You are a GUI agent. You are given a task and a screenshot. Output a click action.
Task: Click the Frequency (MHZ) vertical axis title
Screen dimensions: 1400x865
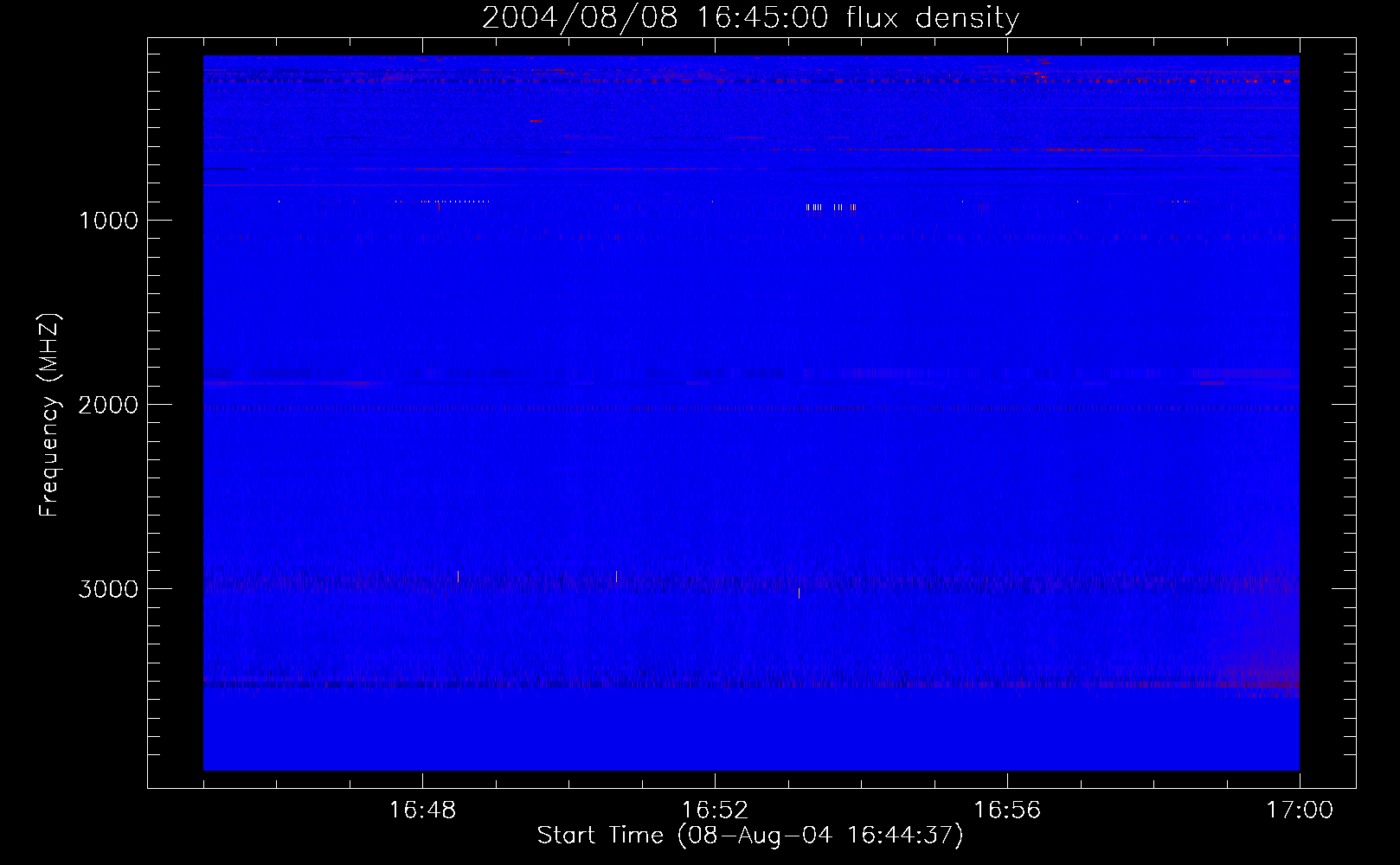[49, 415]
